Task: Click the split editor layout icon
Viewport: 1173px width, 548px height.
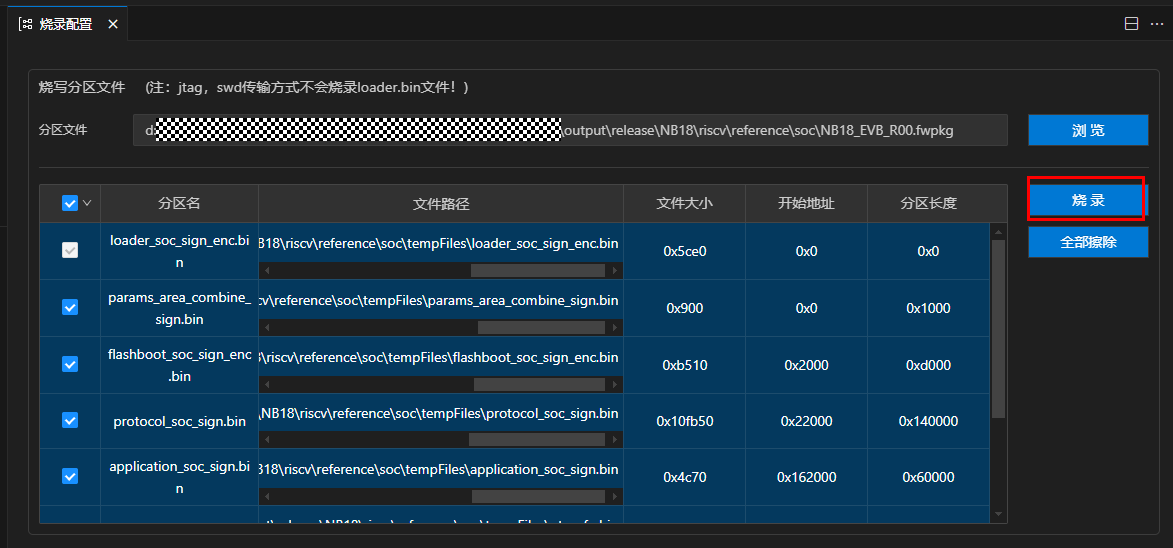Action: [x=1131, y=24]
